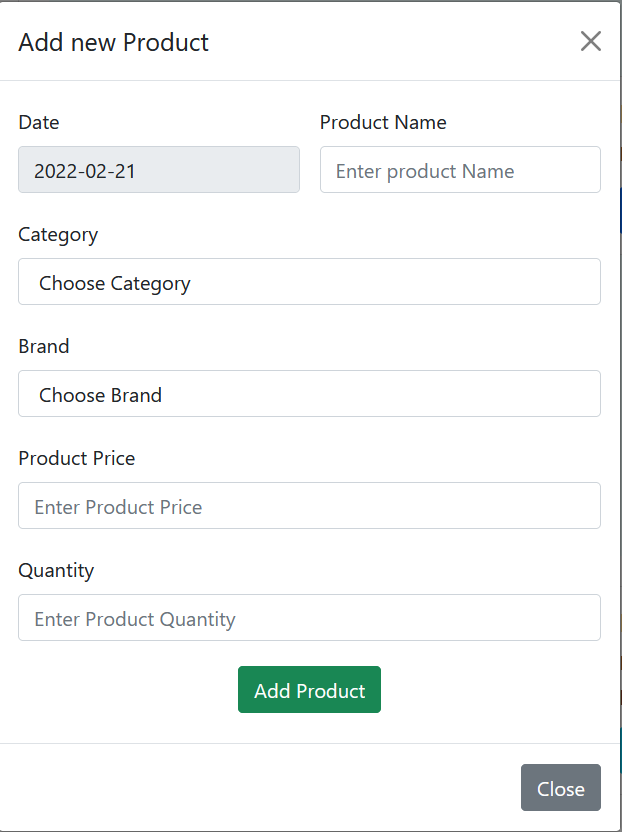Click empty header space between title and X
The height and width of the screenshot is (832, 622).
click(x=390, y=42)
